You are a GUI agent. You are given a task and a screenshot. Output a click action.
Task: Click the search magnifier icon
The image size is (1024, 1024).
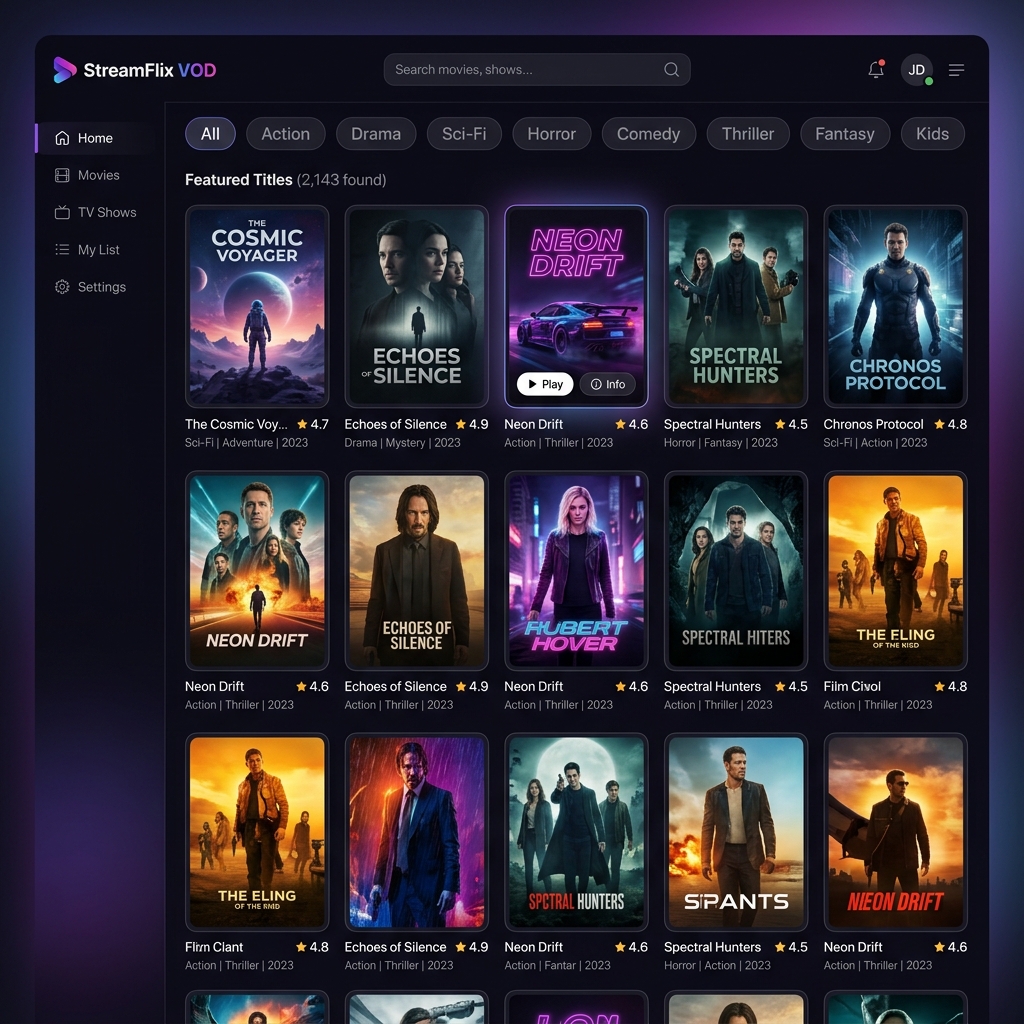coord(671,70)
